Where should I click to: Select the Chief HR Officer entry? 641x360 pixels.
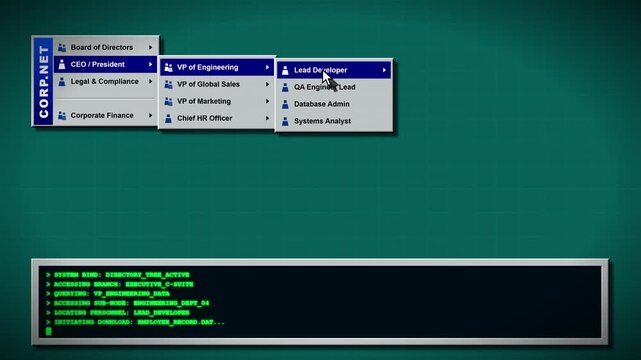(217, 119)
